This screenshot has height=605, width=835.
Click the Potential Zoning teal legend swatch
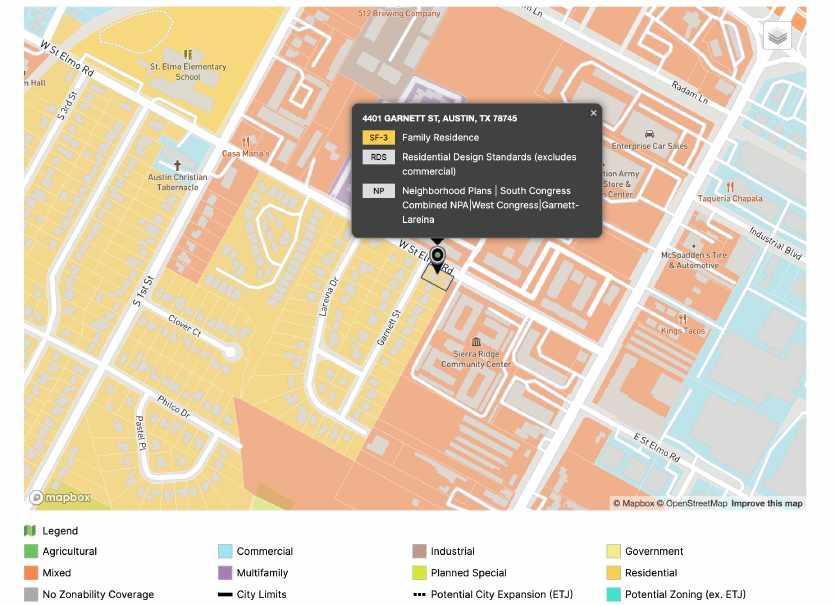[613, 594]
